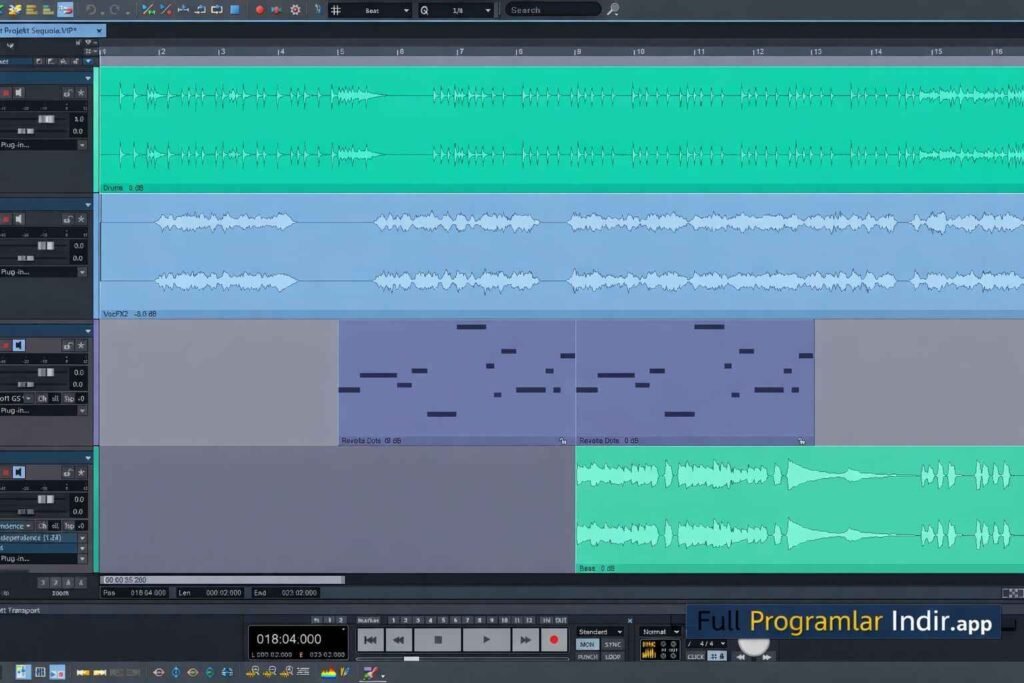
Task: Enable the LOOP toggle in the transport
Action: pyautogui.click(x=612, y=657)
